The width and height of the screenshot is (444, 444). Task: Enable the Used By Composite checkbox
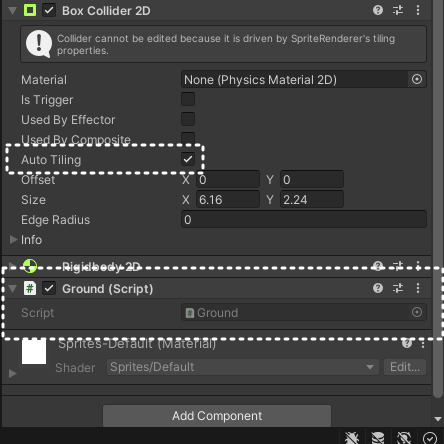click(x=188, y=139)
